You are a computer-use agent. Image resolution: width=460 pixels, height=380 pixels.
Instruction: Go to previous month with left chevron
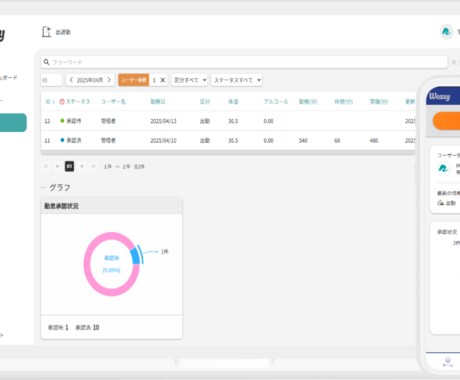tap(71, 80)
